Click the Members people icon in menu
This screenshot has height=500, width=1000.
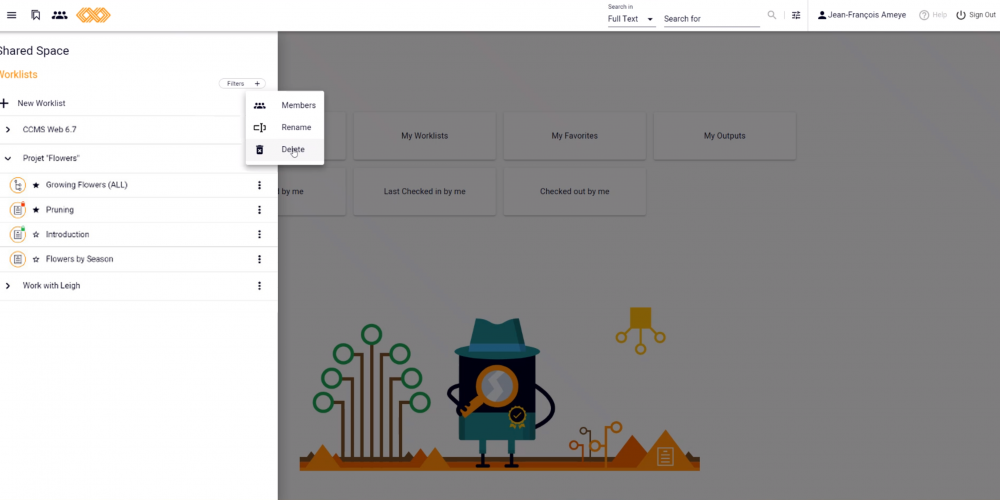pos(260,105)
